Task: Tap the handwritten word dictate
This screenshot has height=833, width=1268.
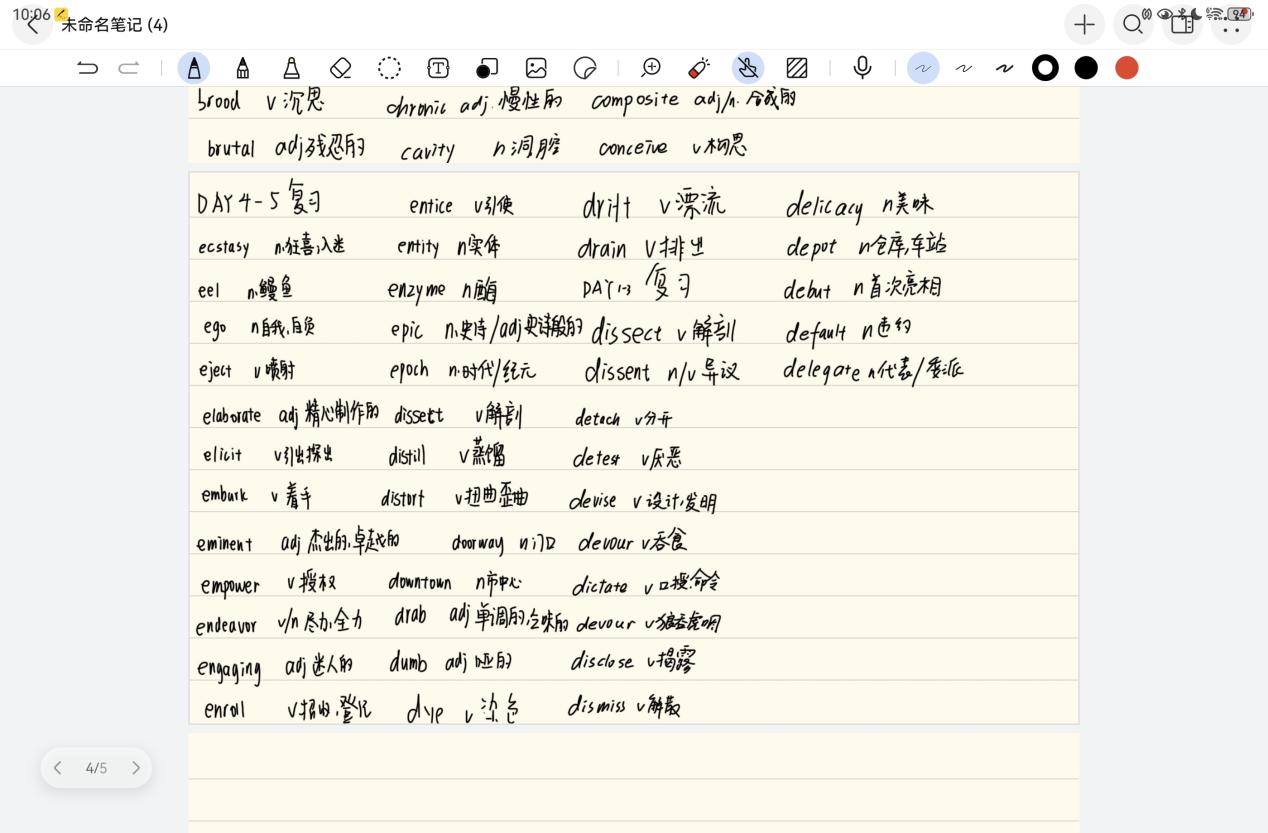Action: coord(600,587)
